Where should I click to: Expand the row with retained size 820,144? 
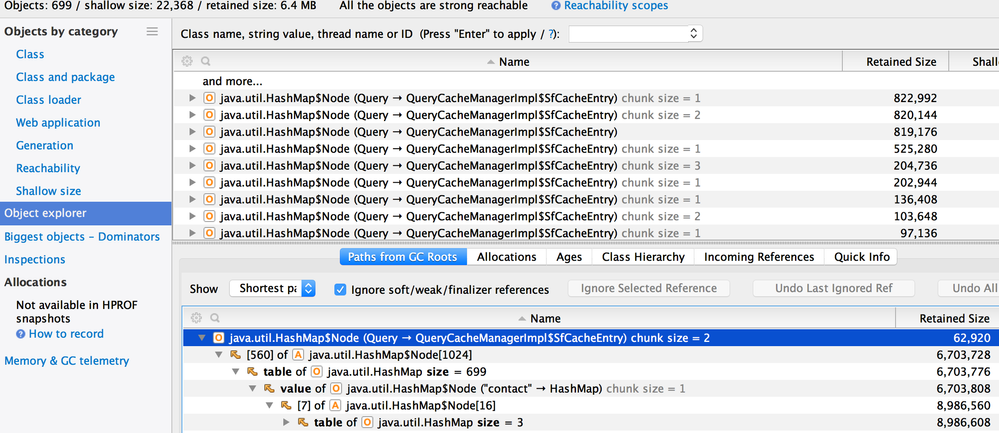tap(193, 115)
